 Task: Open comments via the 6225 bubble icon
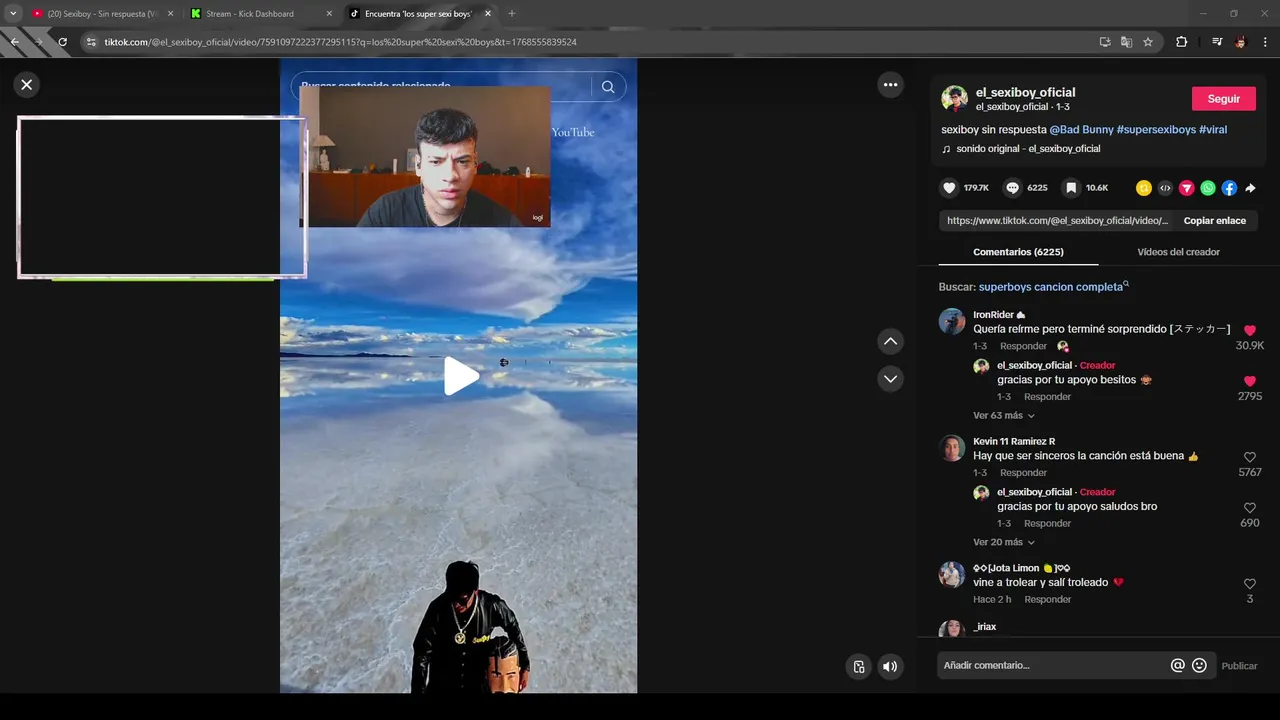tap(1012, 188)
